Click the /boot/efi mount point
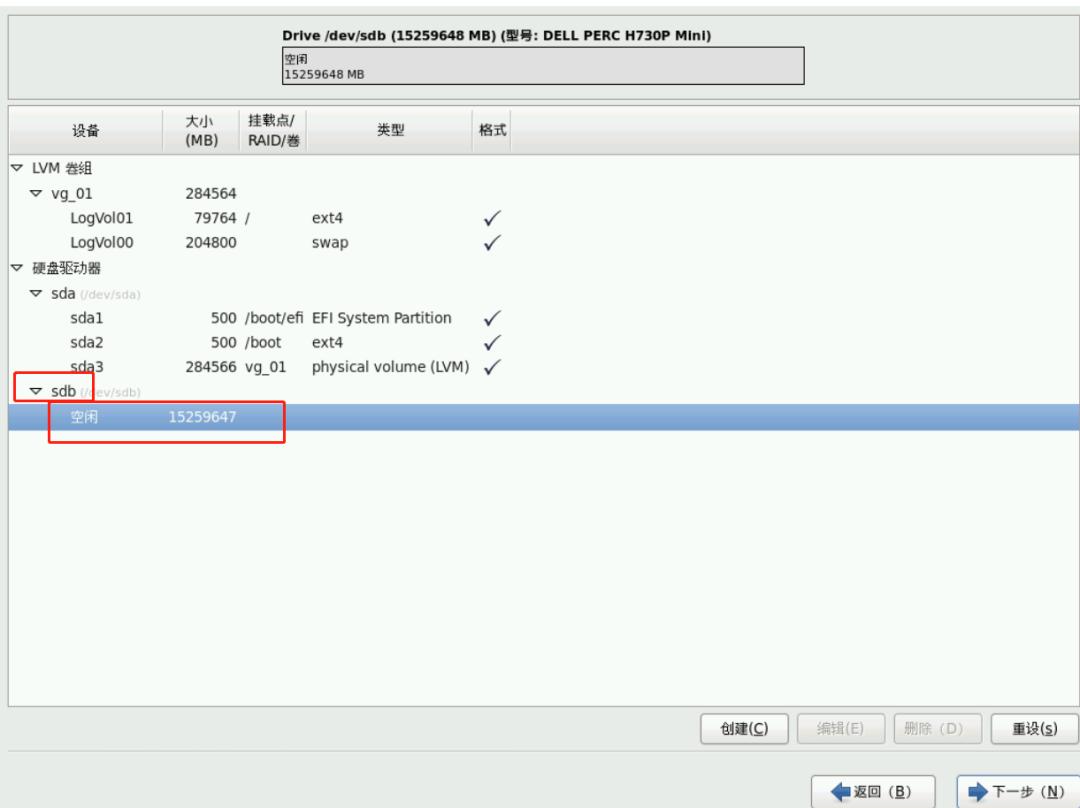The width and height of the screenshot is (1080, 808). (x=273, y=318)
